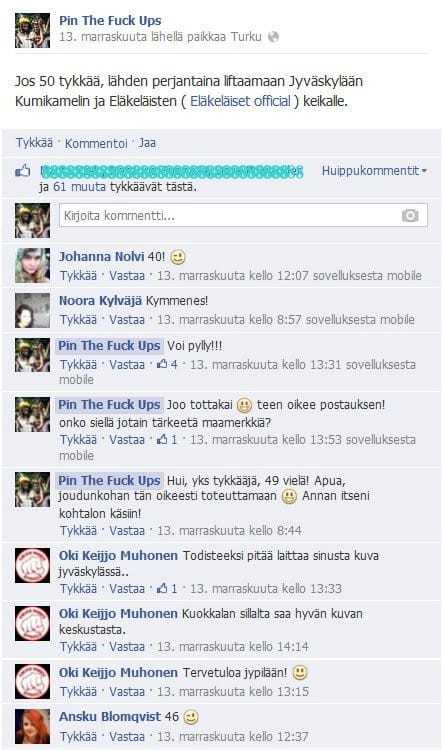
Task: Open the Huippukommentit sorting dropdown
Action: pyautogui.click(x=375, y=171)
